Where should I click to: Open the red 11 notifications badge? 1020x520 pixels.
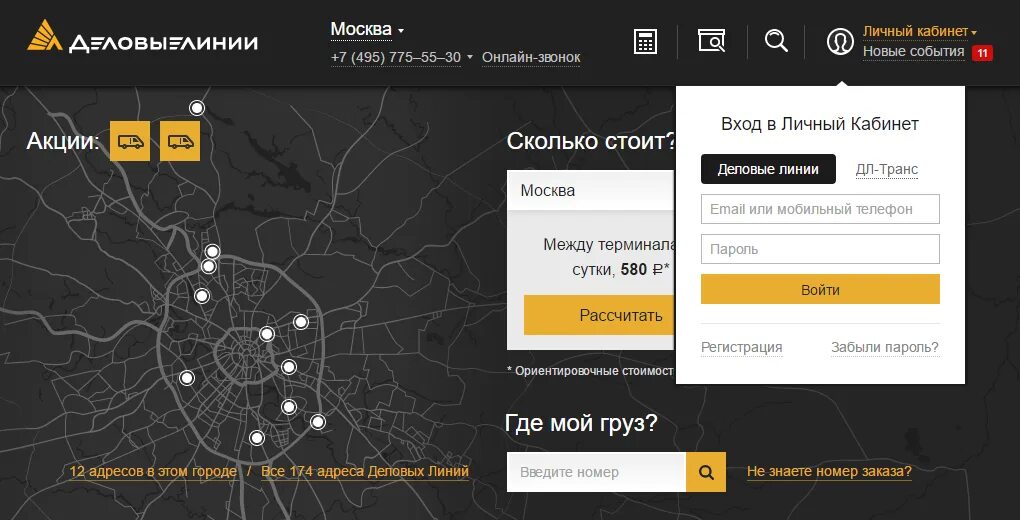[982, 53]
